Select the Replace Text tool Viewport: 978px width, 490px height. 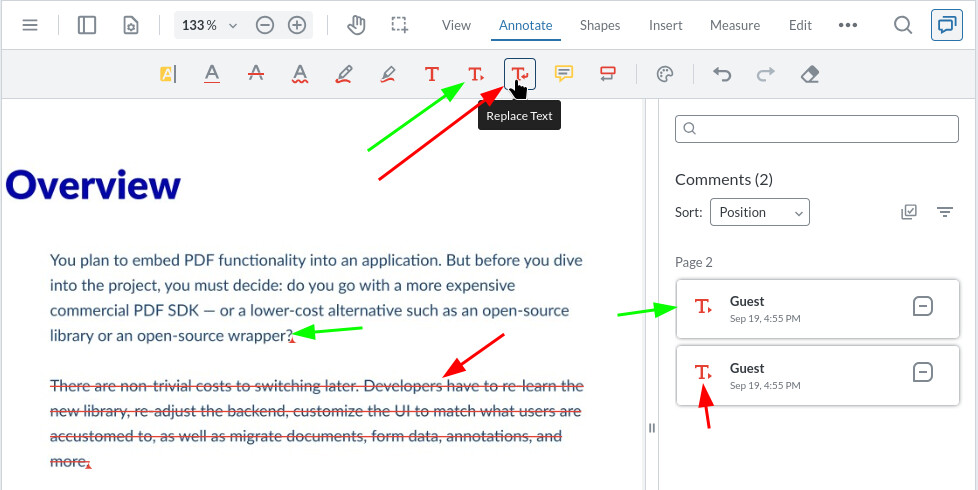pyautogui.click(x=520, y=74)
